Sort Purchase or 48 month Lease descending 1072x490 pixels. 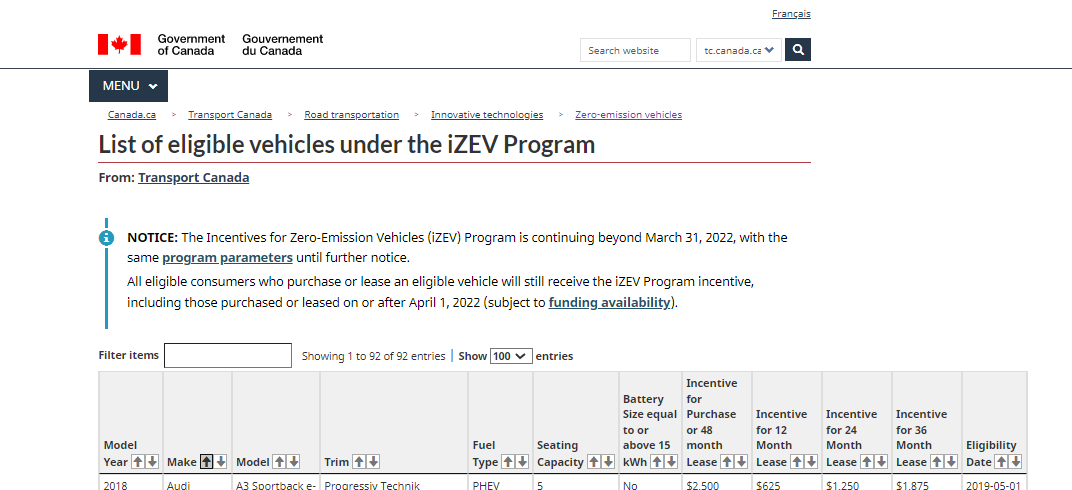pos(741,462)
